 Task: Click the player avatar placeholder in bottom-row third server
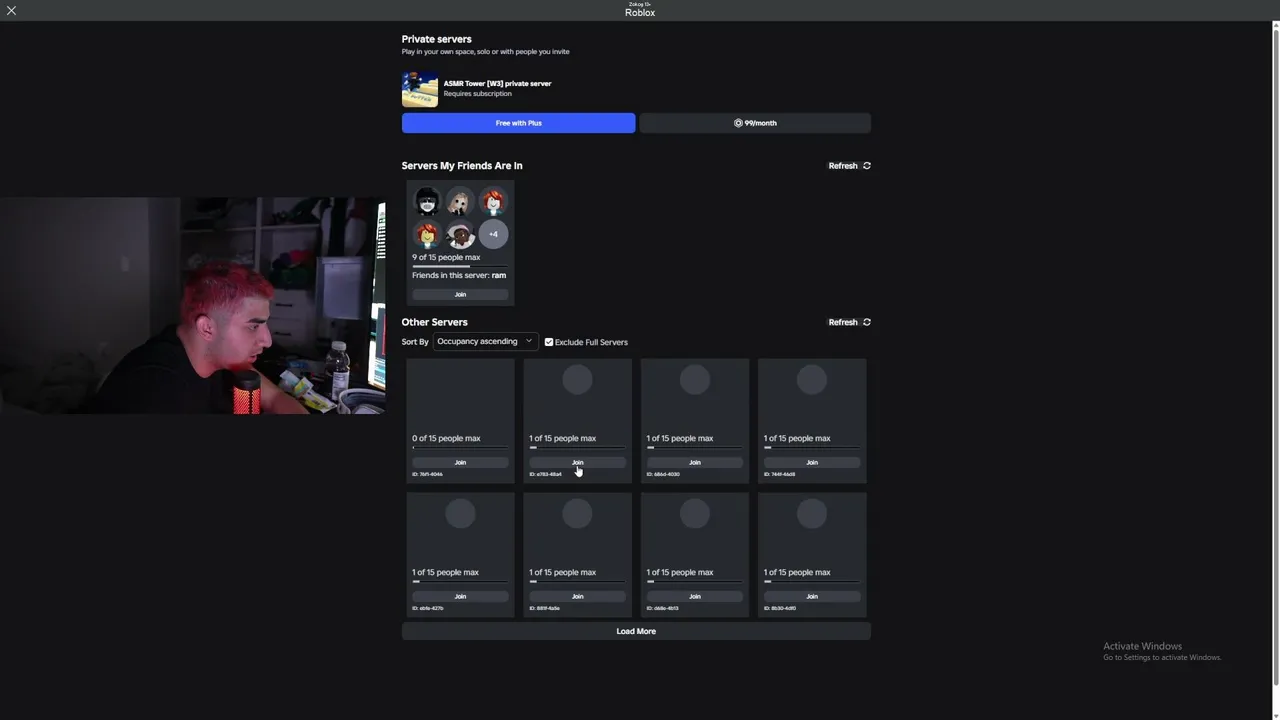(694, 513)
